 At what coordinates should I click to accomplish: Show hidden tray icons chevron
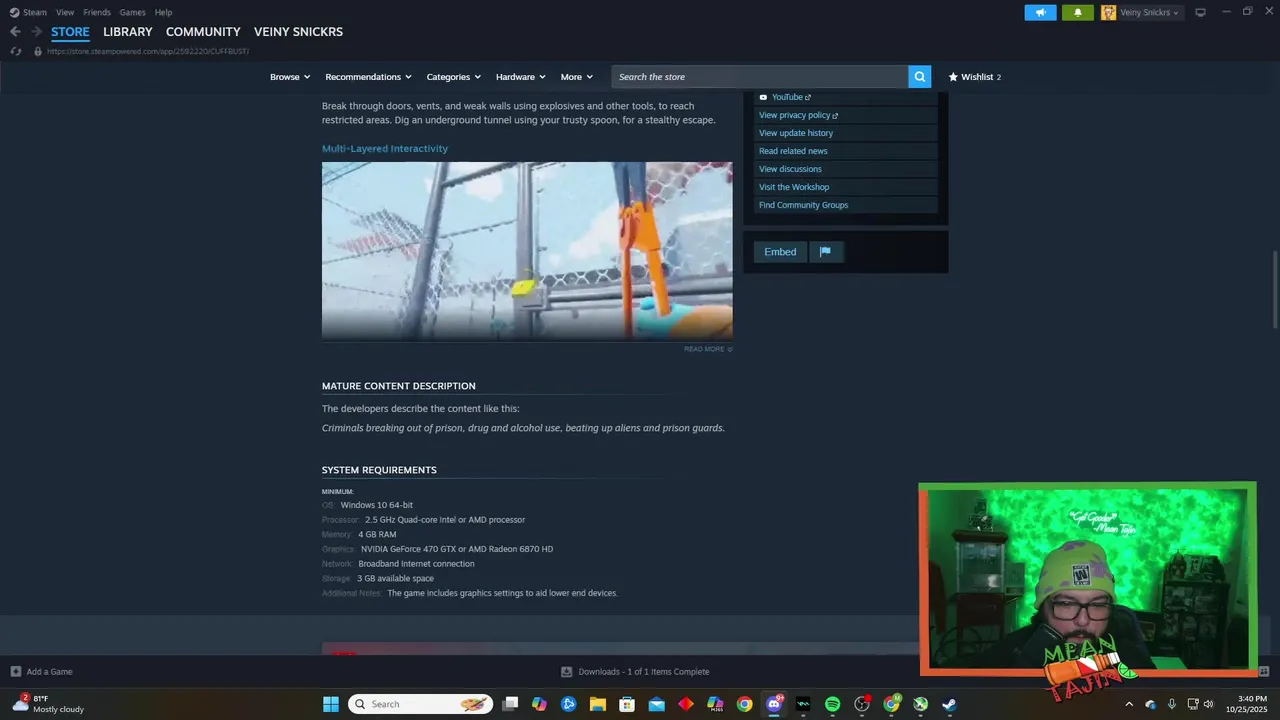(1129, 704)
